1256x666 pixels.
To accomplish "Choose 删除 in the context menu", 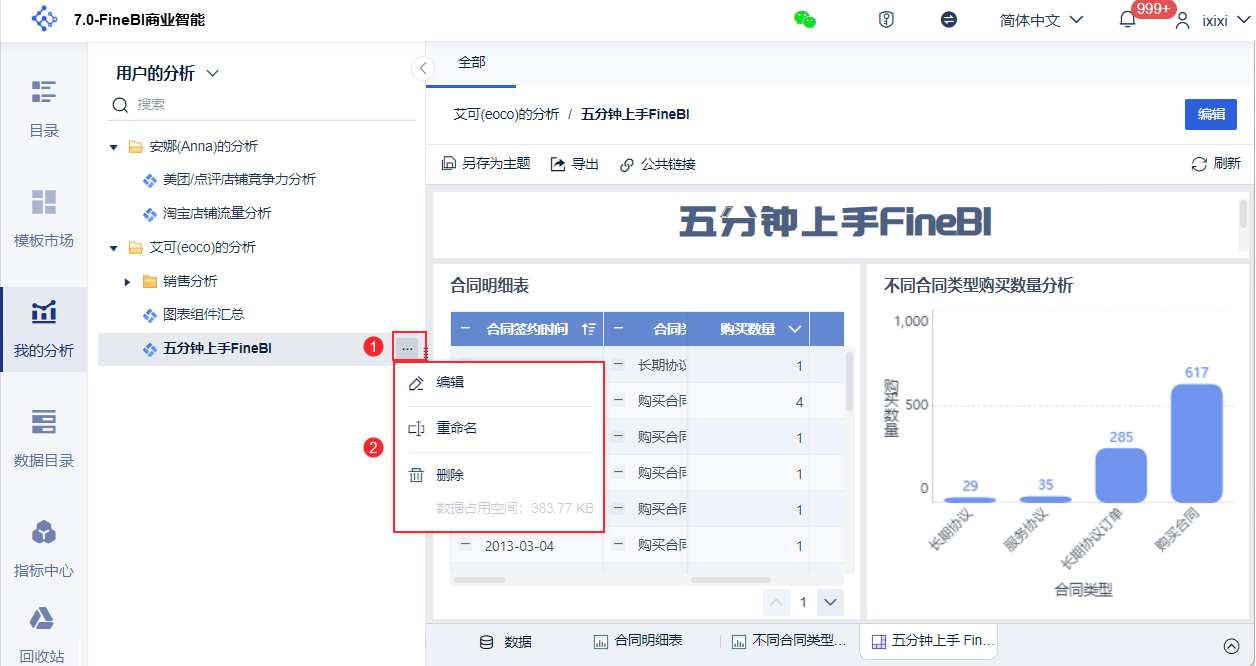I will point(499,476).
